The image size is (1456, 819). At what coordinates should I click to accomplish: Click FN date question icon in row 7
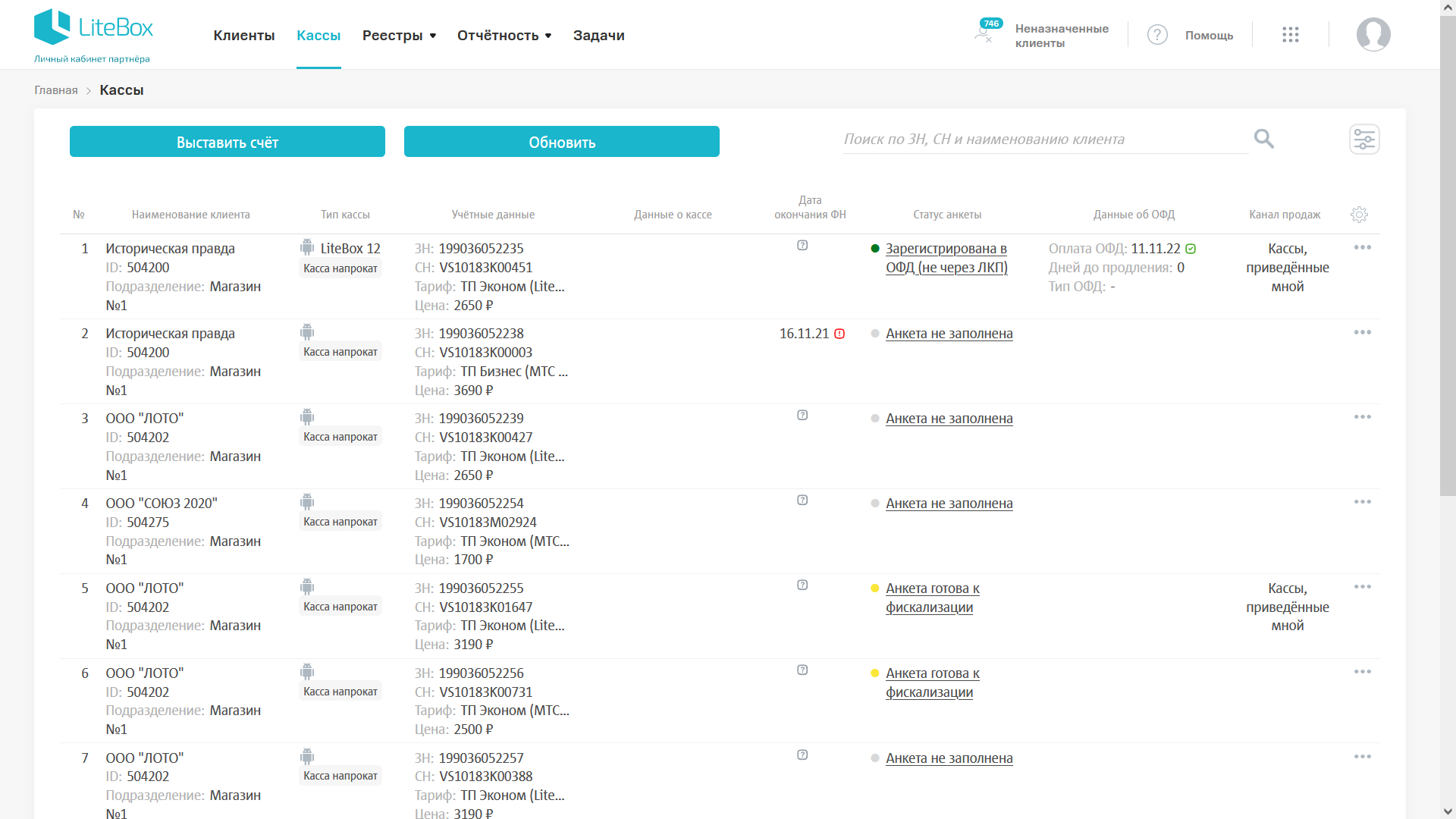[x=802, y=755]
